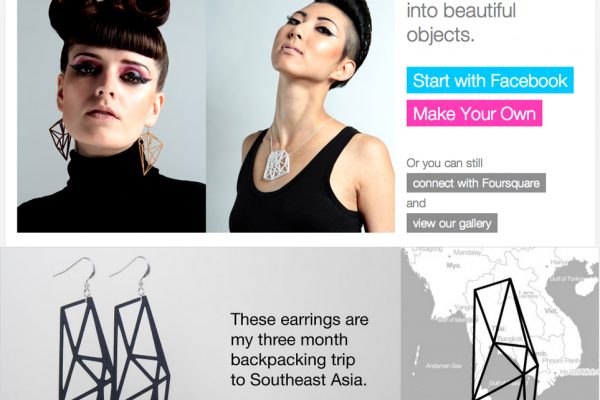The width and height of the screenshot is (600, 400).
Task: Click the gold earring on the model's ear
Action: coord(150,151)
